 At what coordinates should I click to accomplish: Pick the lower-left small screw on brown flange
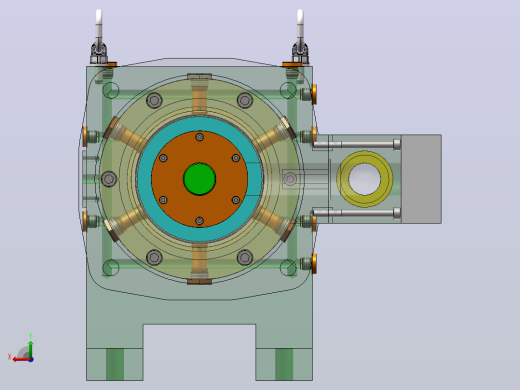pyautogui.click(x=163, y=200)
